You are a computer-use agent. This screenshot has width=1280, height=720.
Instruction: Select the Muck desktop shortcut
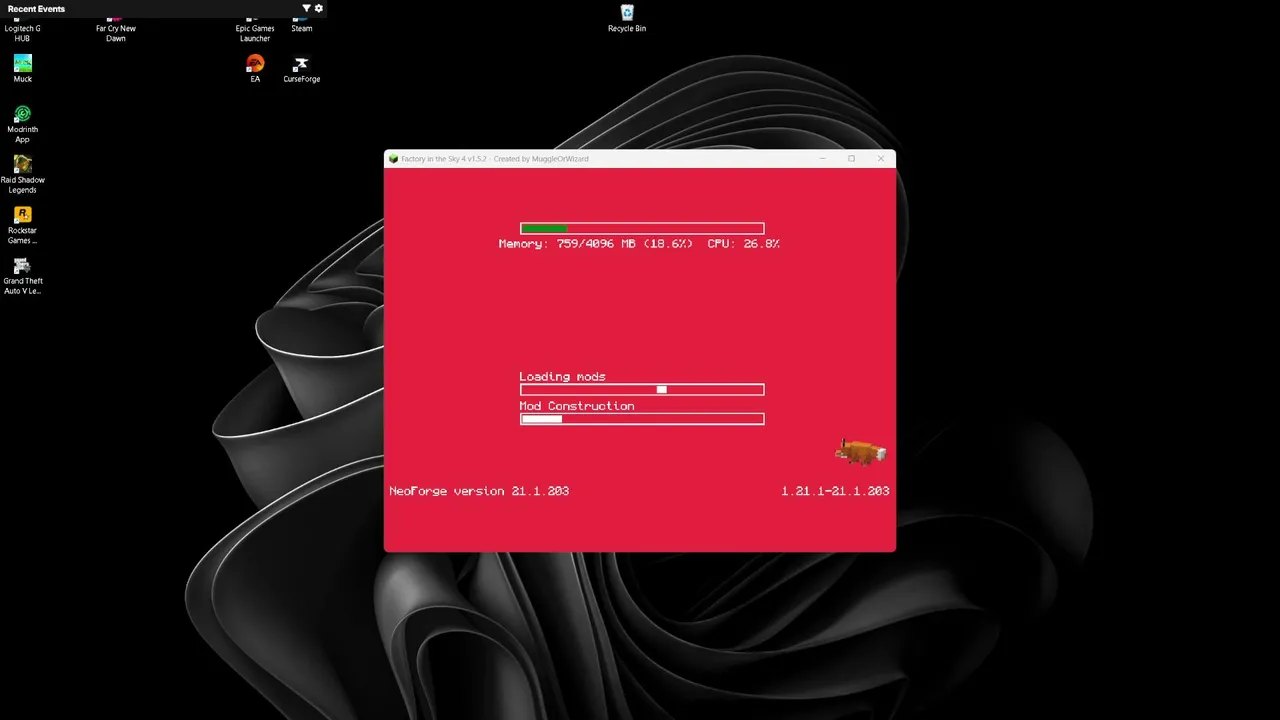[x=22, y=69]
